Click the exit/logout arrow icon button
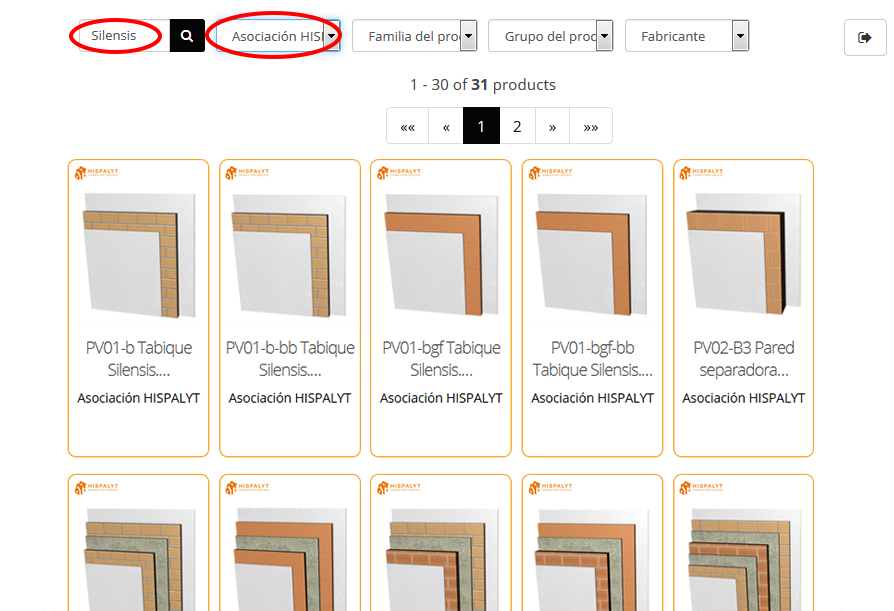Viewport: 894px width, 611px height. (865, 38)
